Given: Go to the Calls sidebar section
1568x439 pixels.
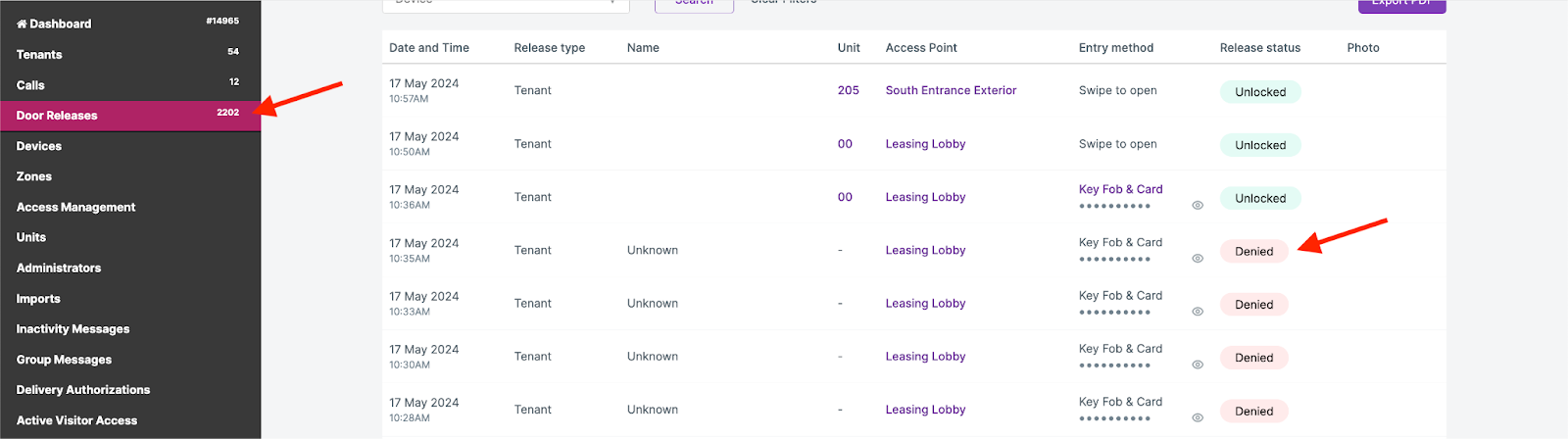Looking at the screenshot, I should (x=30, y=85).
